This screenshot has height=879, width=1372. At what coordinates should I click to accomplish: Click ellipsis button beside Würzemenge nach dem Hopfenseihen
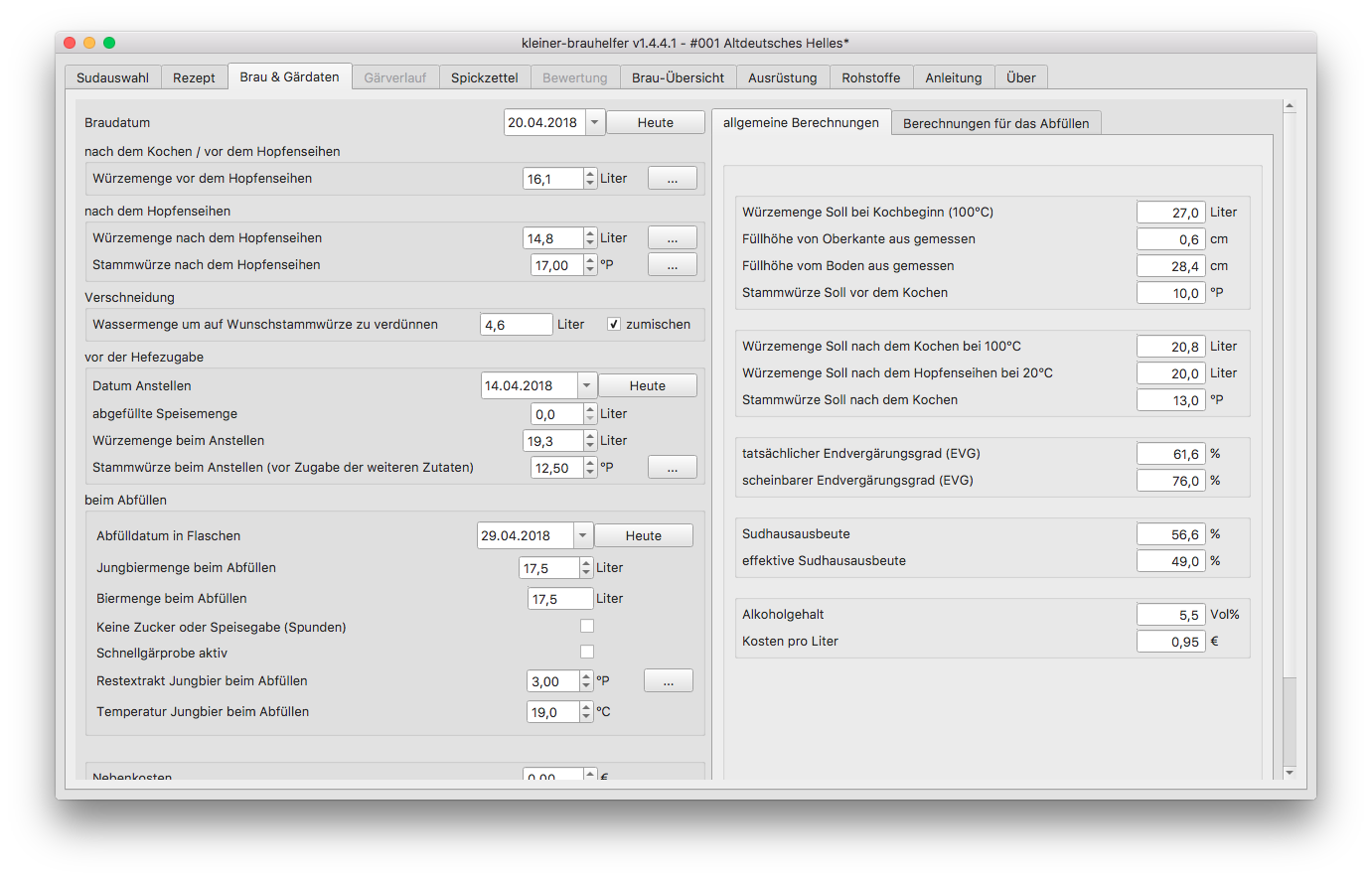tap(672, 238)
